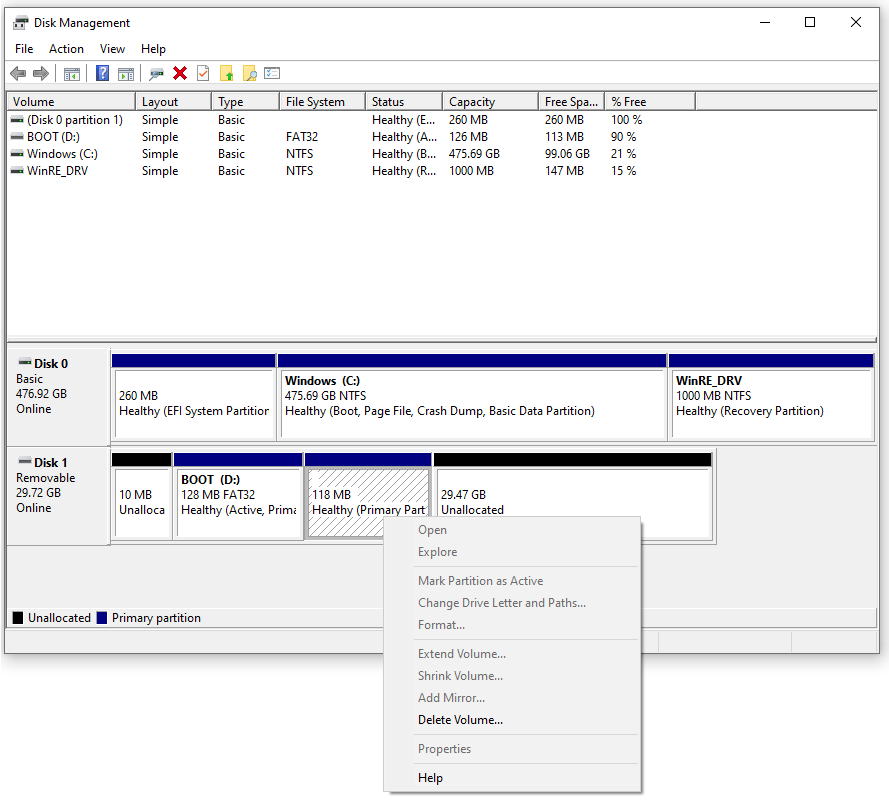Screen dimensions: 889x804
Task: Click the volume icon beside Windows (C:) row
Action: (x=18, y=154)
